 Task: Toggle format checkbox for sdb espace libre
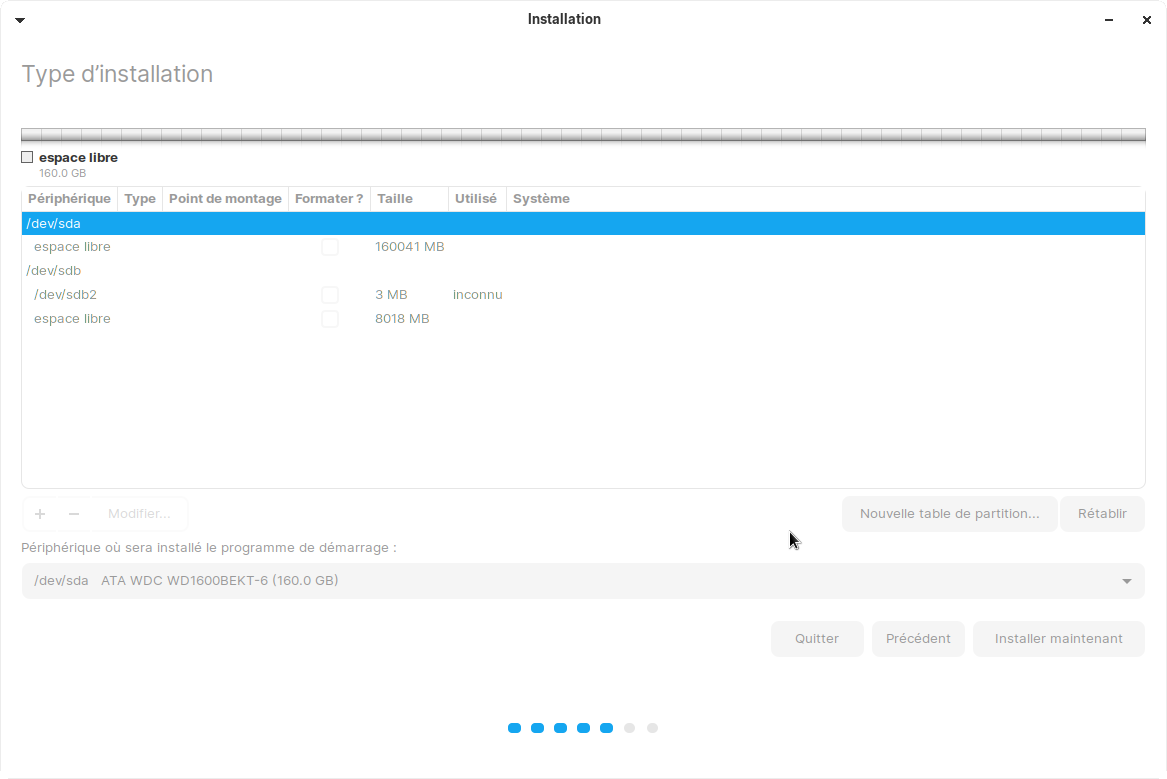[329, 319]
